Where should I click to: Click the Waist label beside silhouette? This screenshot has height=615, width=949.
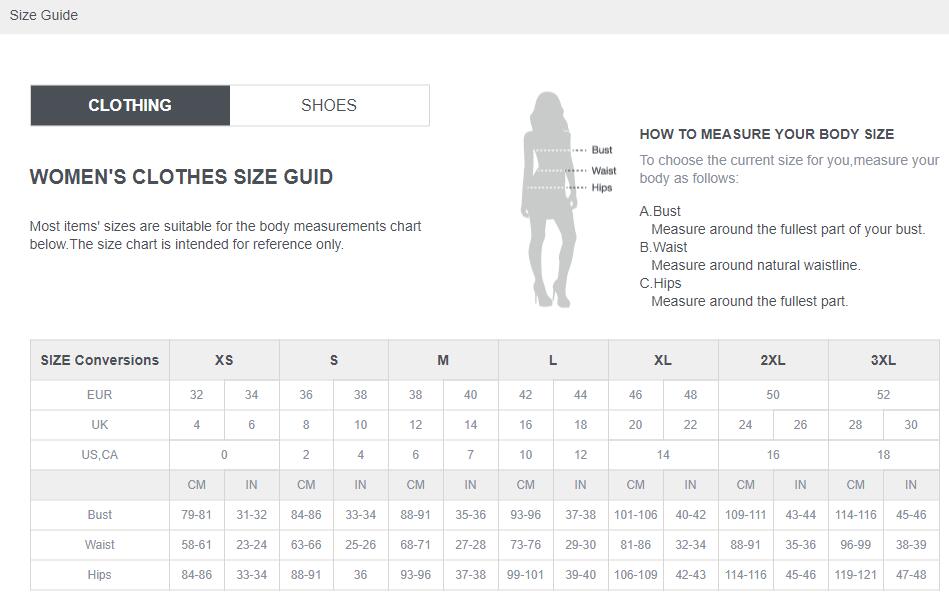point(603,171)
